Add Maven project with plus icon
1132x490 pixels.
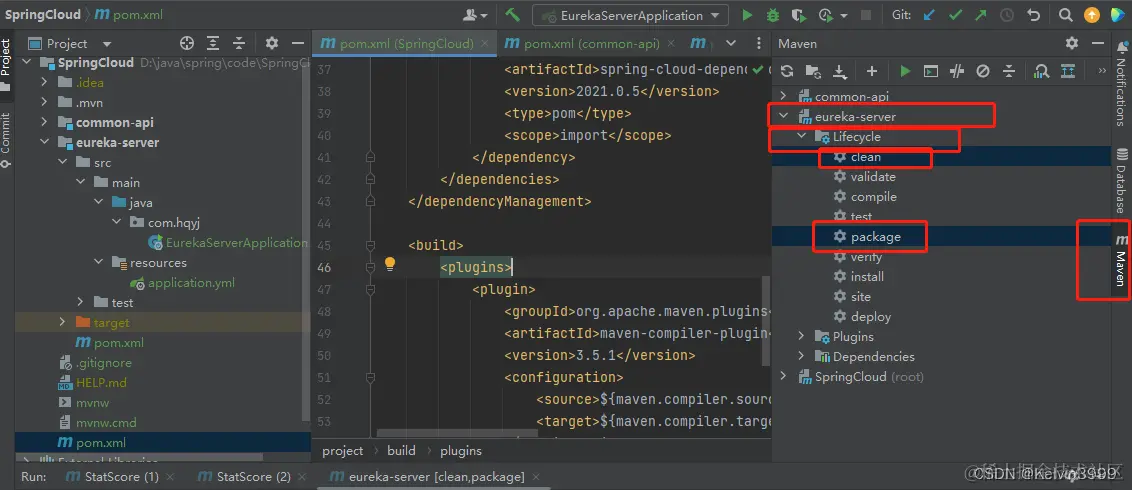click(872, 71)
